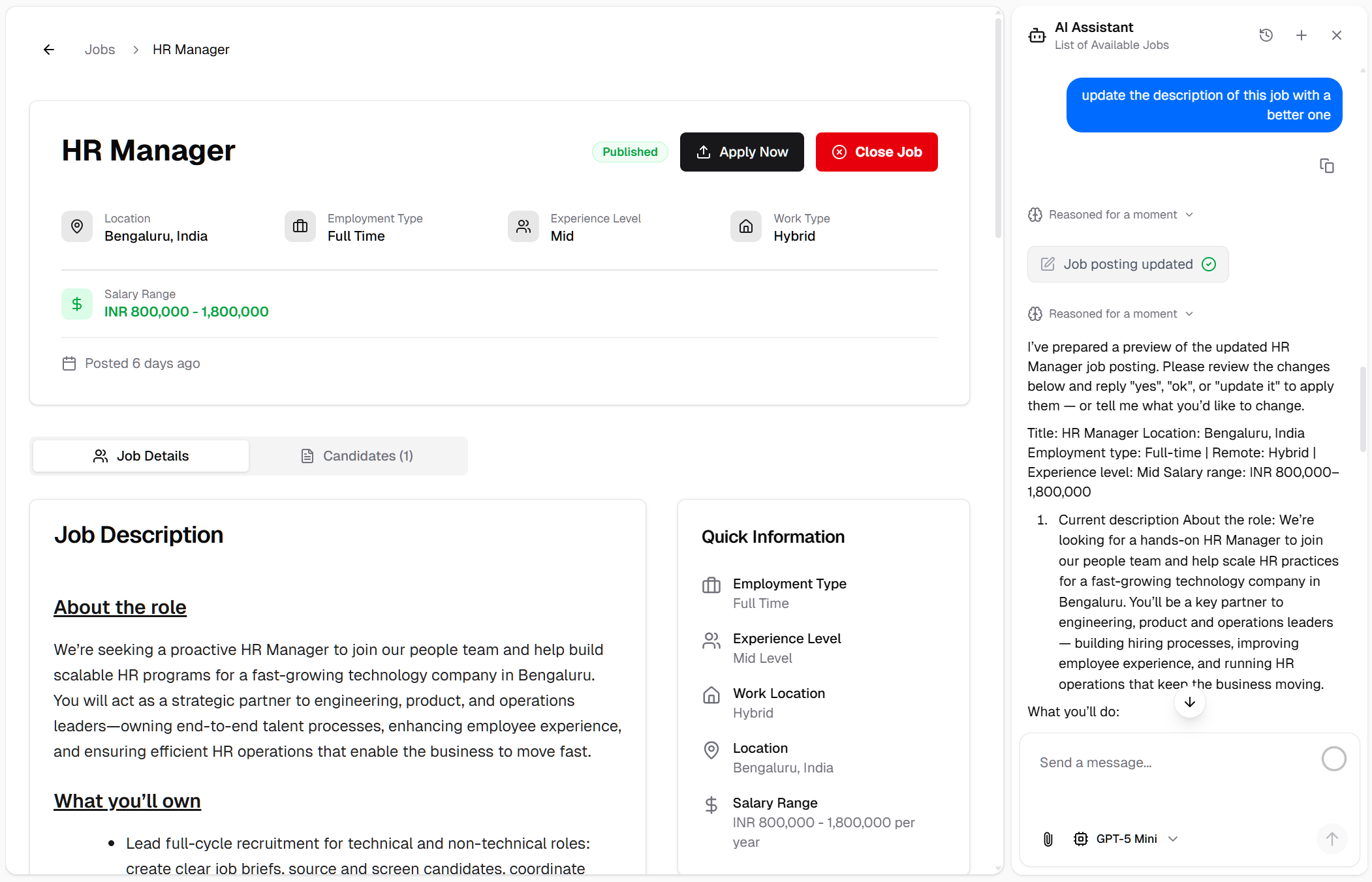Screen dimensions: 1372x882
Task: Expand the second 'Reasoned for a moment'
Action: tap(1112, 314)
